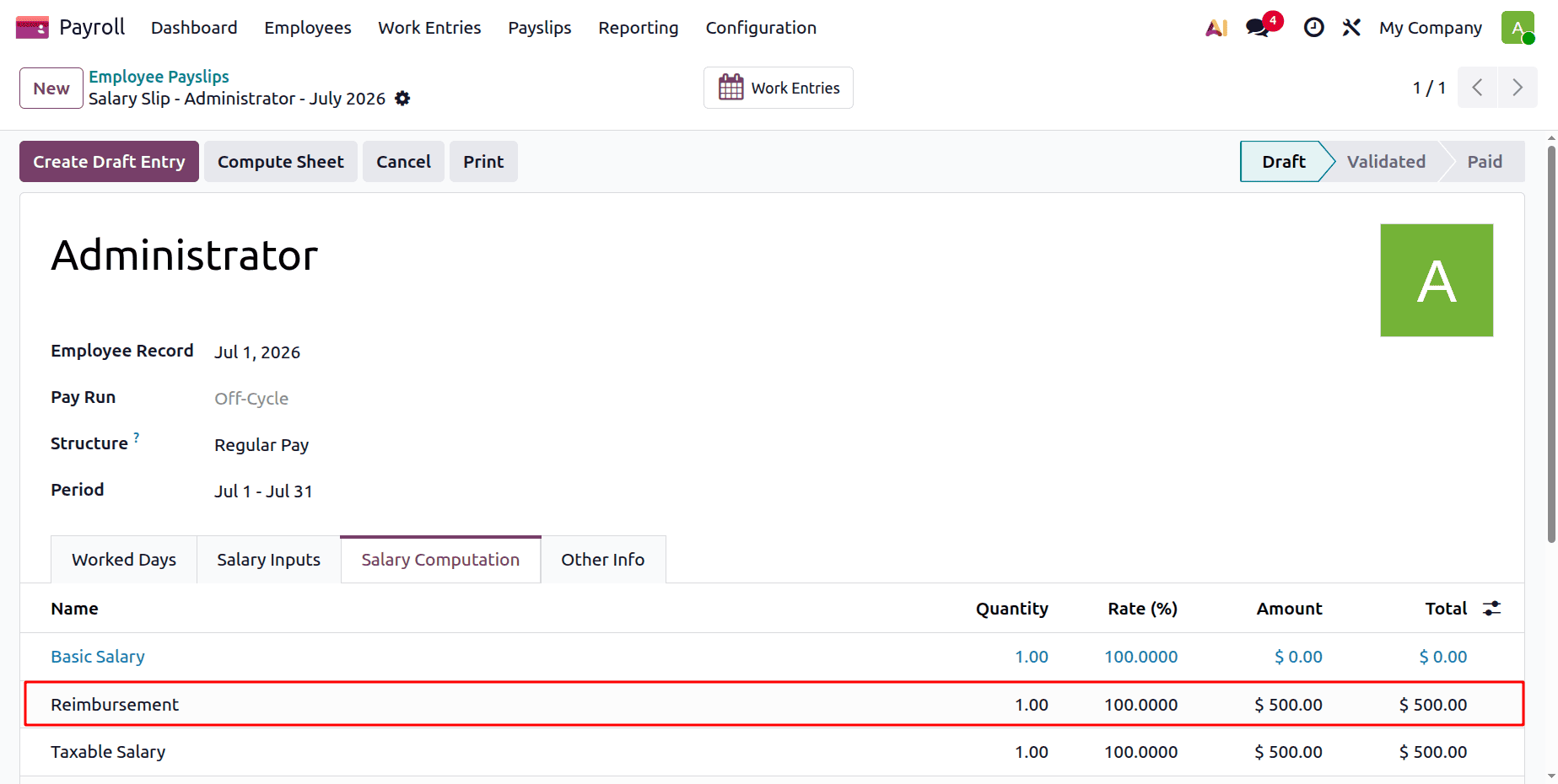Image resolution: width=1558 pixels, height=784 pixels.
Task: Click Compute Sheet button
Action: tap(281, 162)
